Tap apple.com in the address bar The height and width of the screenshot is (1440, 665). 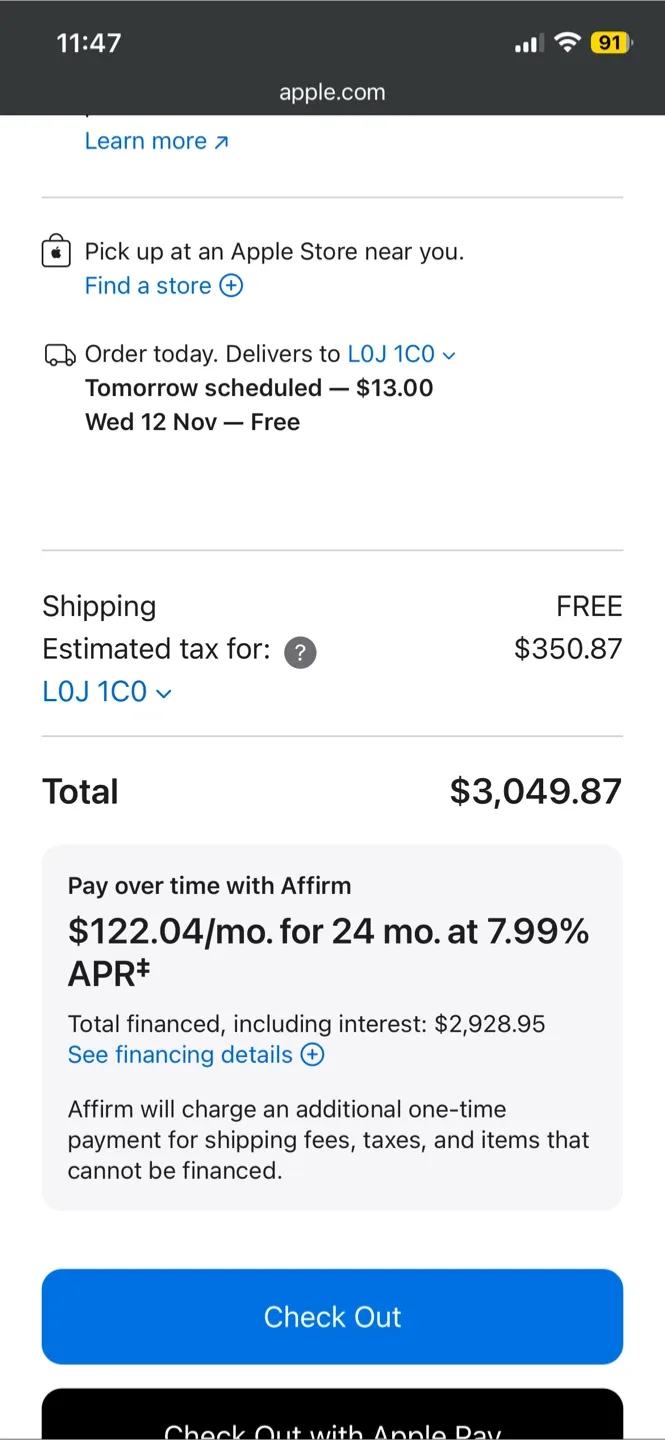pyautogui.click(x=332, y=92)
